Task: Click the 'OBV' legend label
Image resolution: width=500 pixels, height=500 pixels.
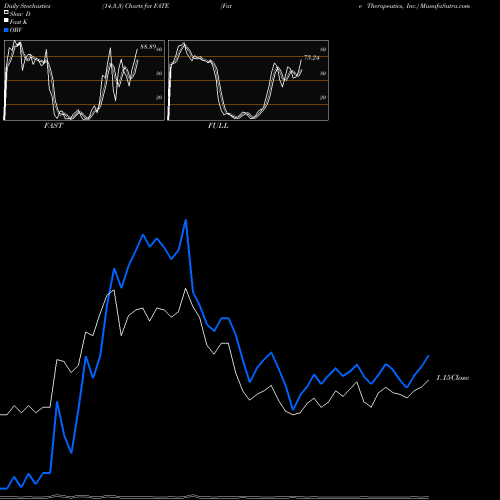Action: point(16,30)
